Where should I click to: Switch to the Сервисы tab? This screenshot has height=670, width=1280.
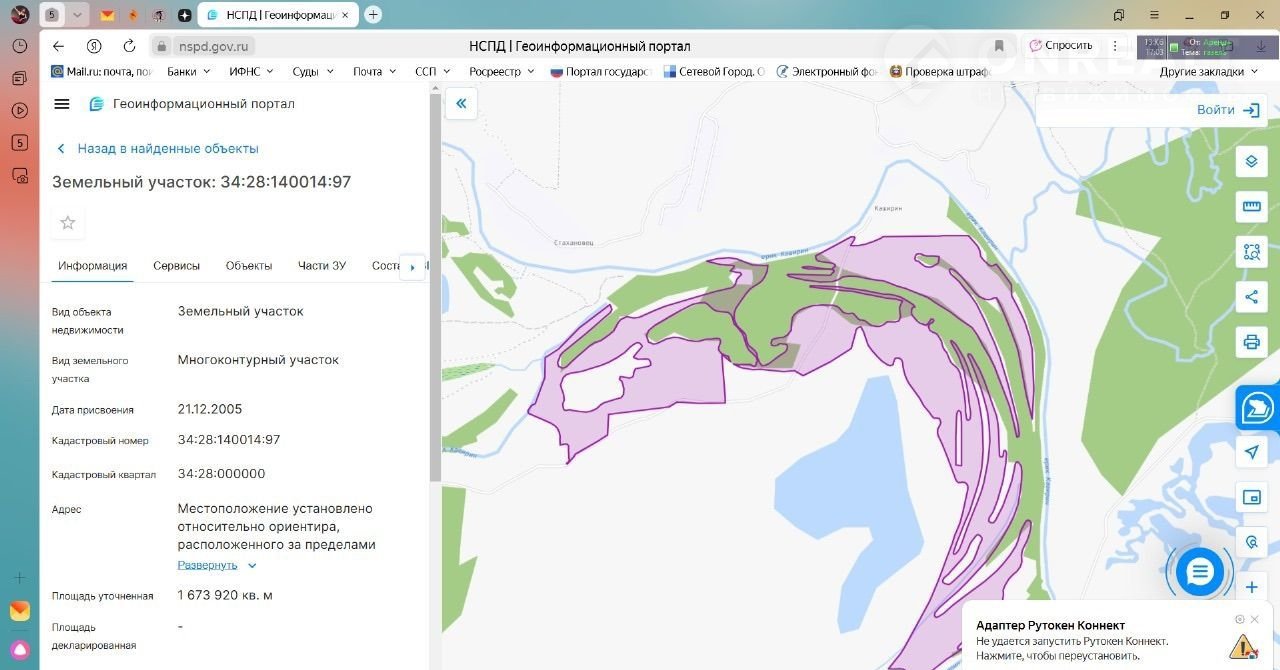click(x=176, y=266)
